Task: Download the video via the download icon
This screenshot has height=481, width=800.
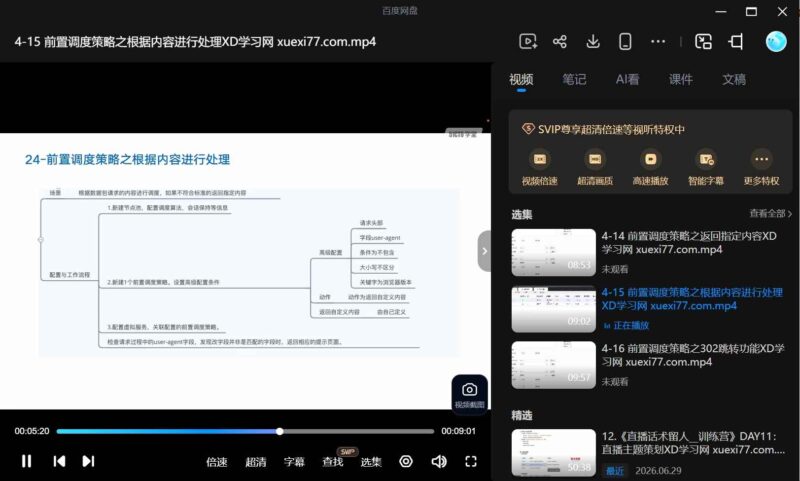Action: coord(593,41)
